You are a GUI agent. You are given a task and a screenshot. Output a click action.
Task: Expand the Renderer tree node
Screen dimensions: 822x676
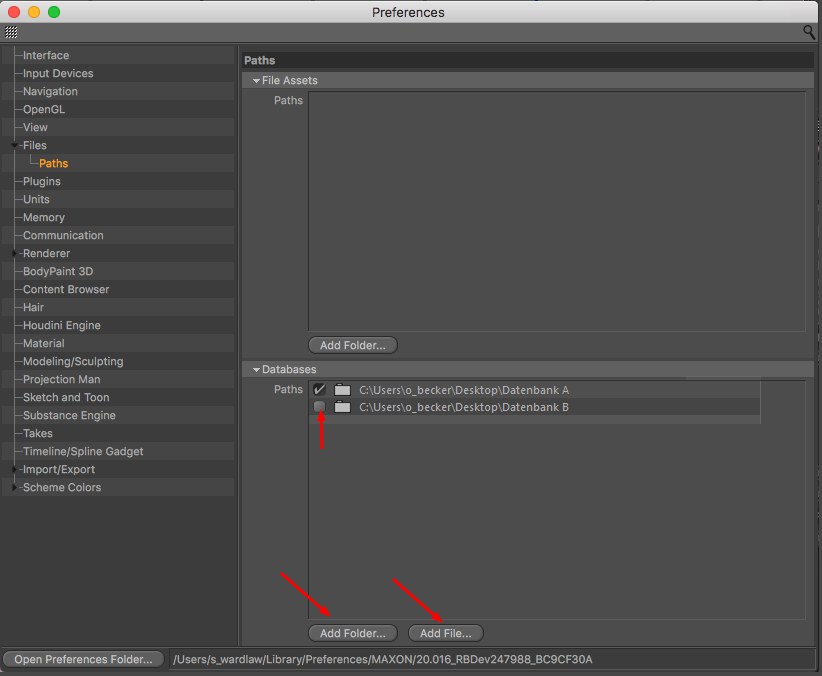coord(14,253)
